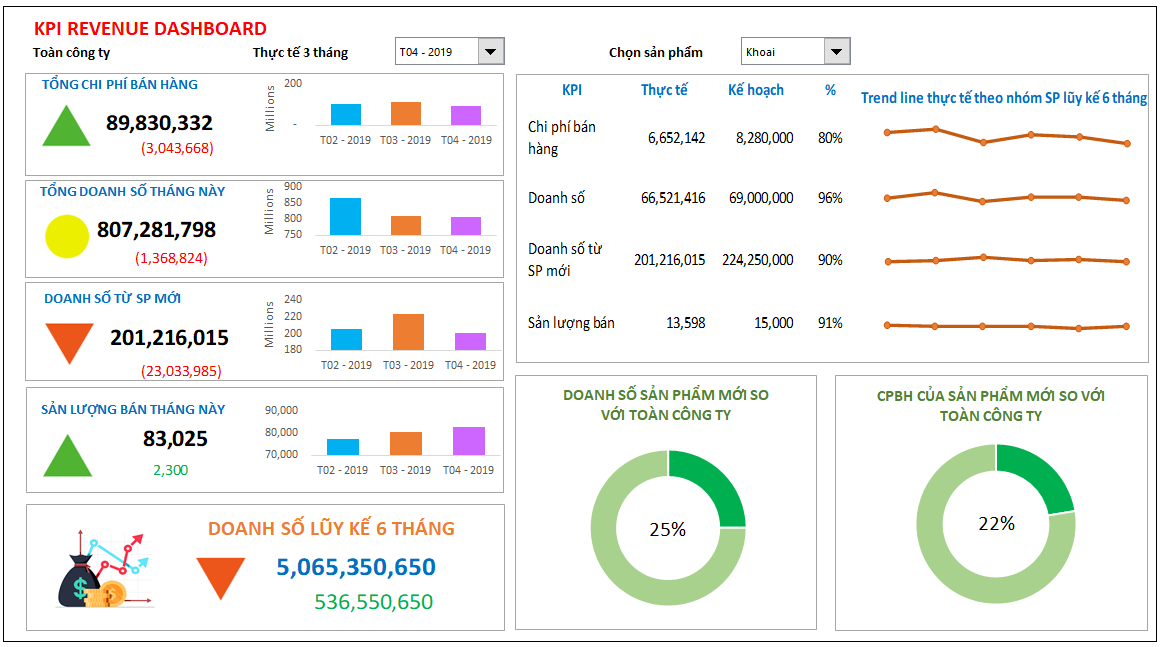Click orange down triangle for new product revenue
This screenshot has height=647, width=1161.
click(70, 341)
